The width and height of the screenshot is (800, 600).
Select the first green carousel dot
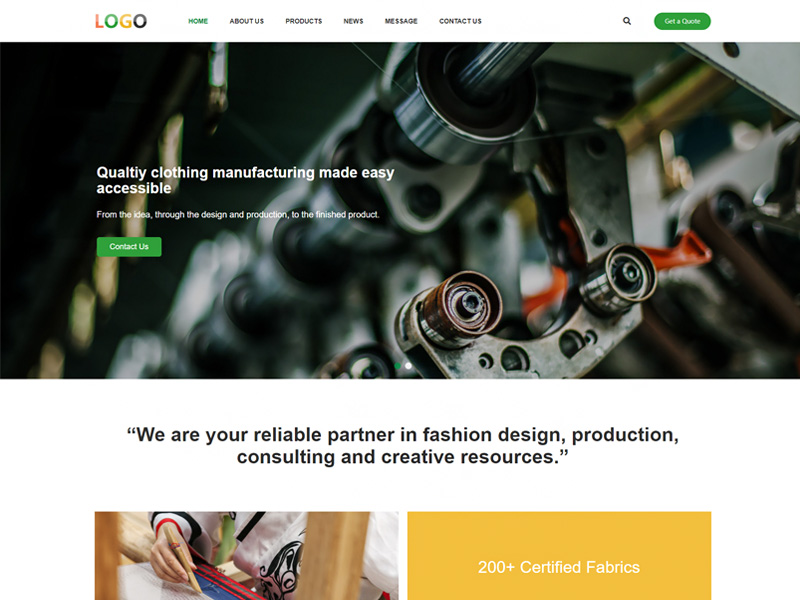[x=397, y=365]
